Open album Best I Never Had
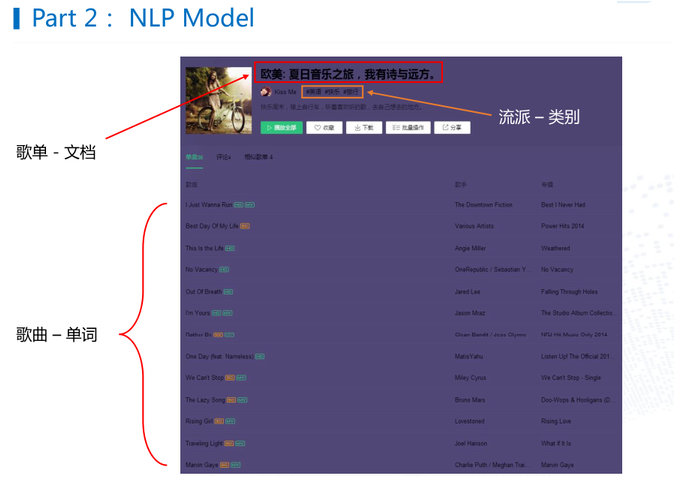 563,205
